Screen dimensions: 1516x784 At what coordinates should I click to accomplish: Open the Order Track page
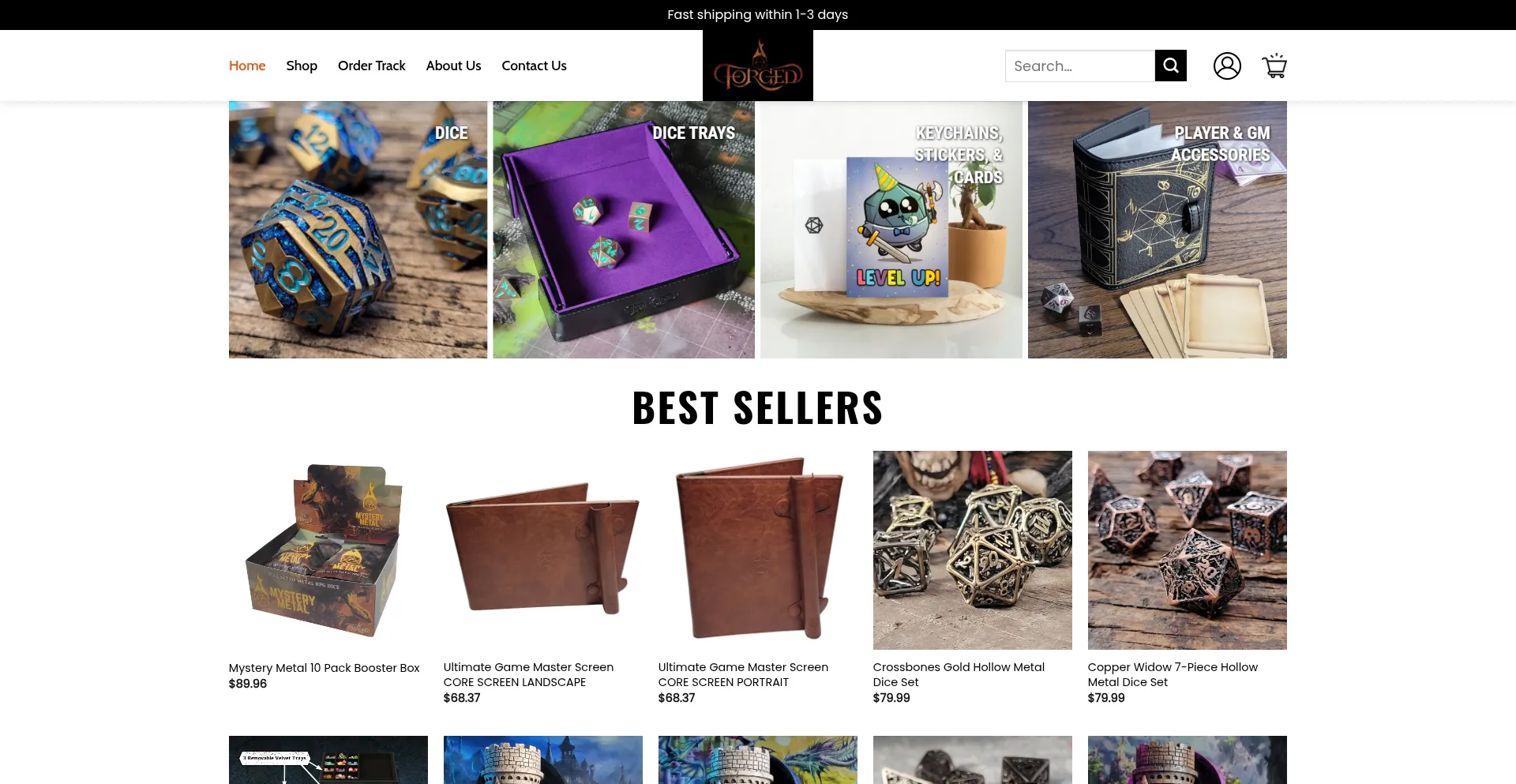click(371, 66)
